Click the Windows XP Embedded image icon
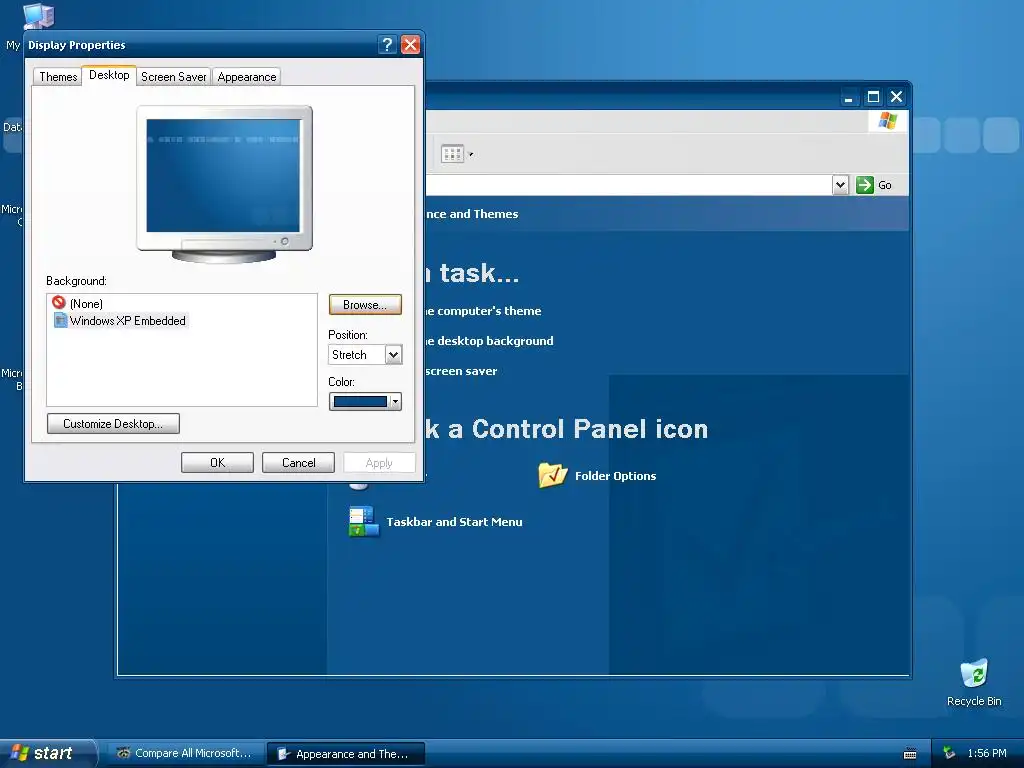 (x=60, y=320)
